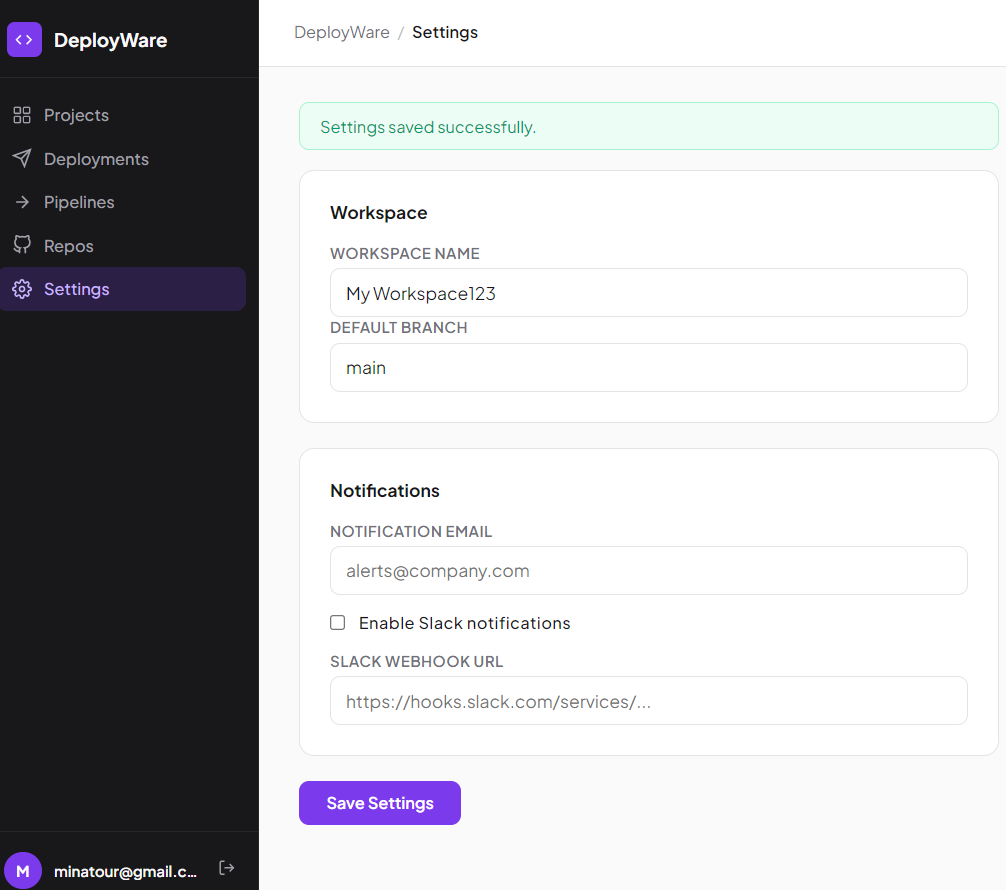This screenshot has width=1006, height=890.
Task: Navigate to Repos in the sidebar
Action: click(x=123, y=246)
